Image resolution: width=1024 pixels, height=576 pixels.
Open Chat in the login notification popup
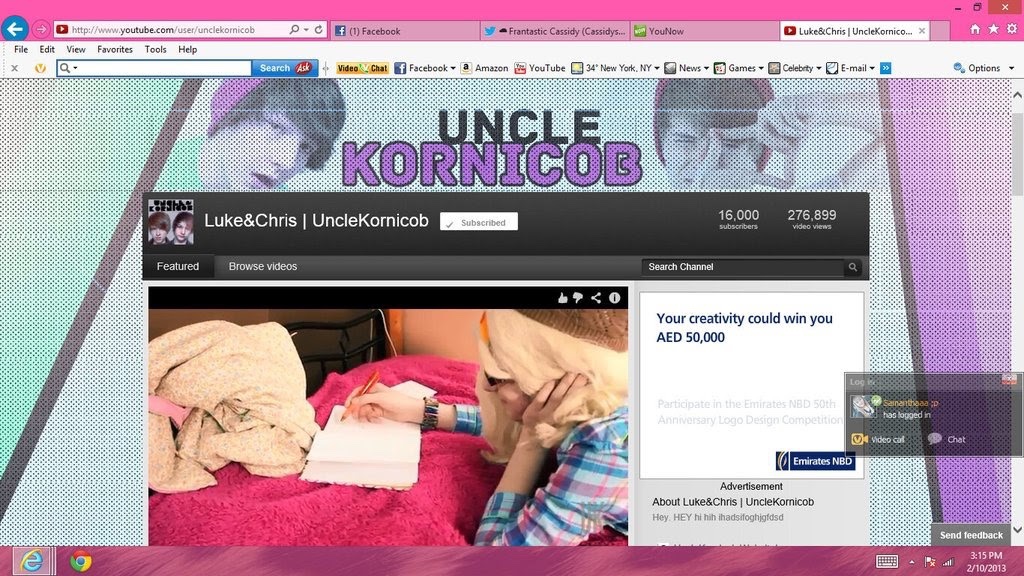pyautogui.click(x=946, y=440)
